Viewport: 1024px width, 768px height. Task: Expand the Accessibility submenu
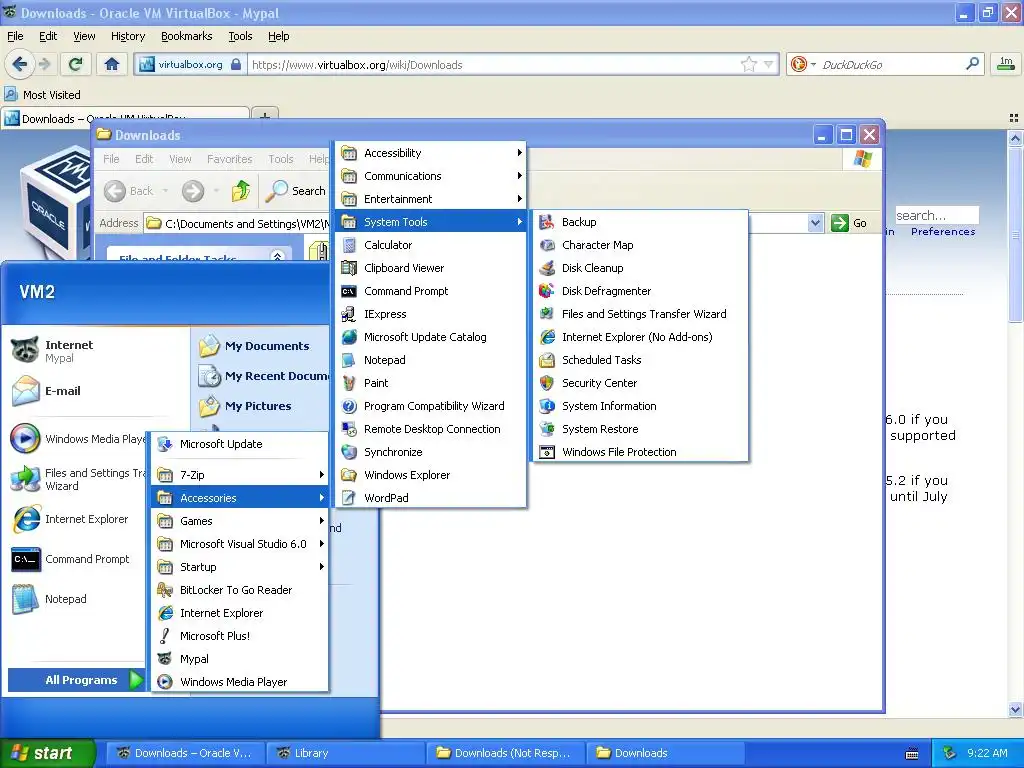coord(431,153)
